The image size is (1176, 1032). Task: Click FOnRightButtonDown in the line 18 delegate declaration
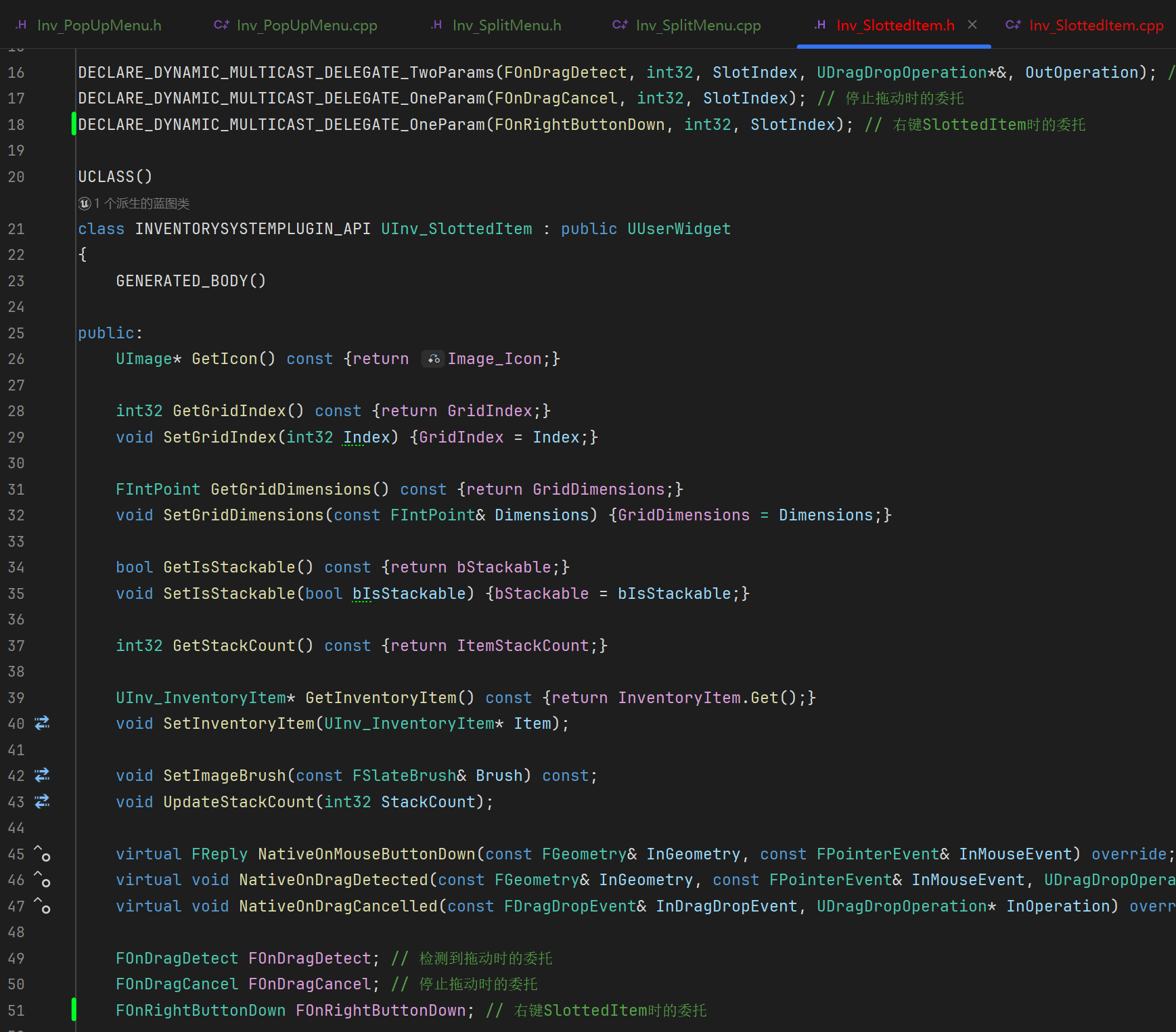580,125
